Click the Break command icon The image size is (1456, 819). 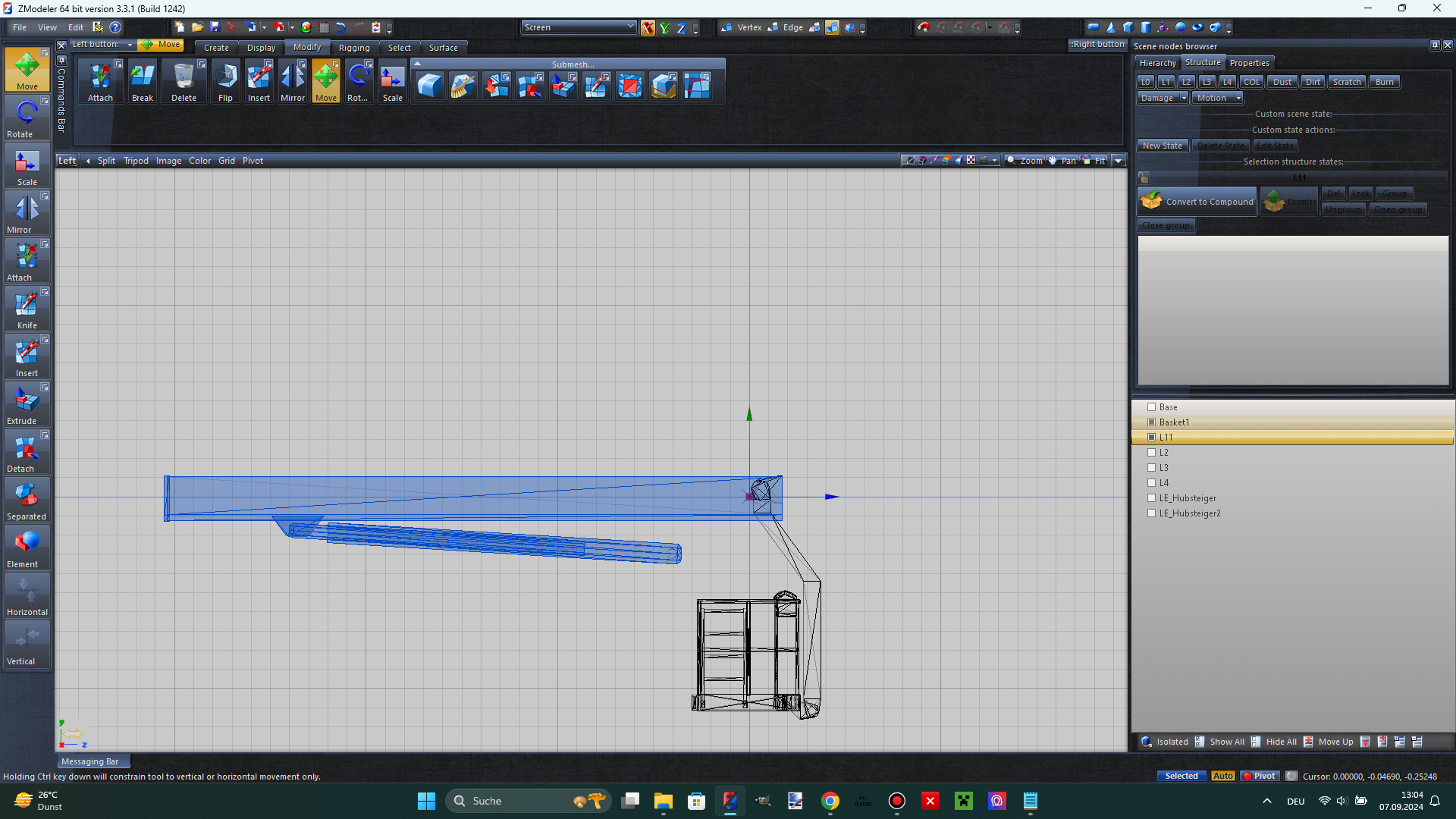pos(142,81)
